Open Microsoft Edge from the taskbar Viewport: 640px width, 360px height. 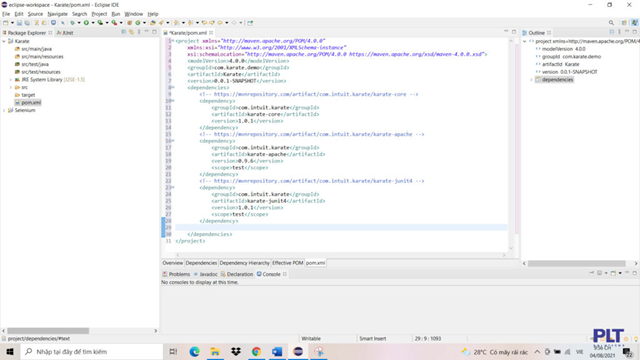(194, 351)
